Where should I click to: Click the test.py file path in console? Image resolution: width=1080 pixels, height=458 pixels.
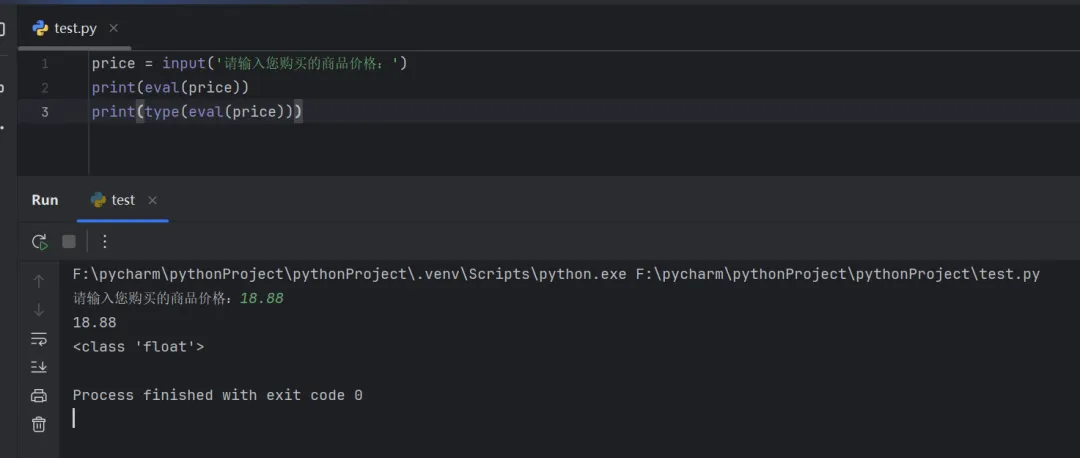click(x=837, y=274)
